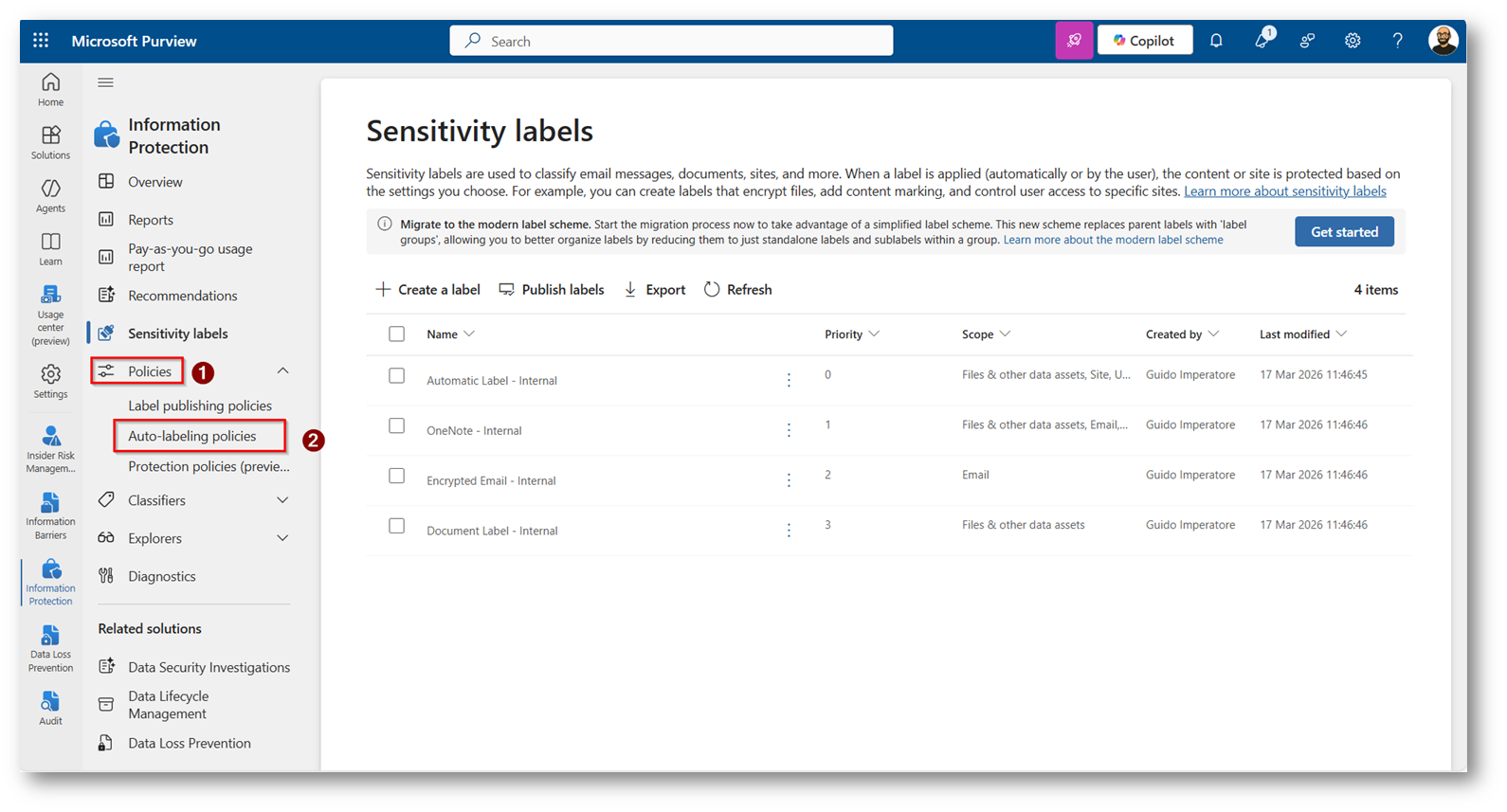Open Audit in the left rail

[x=51, y=708]
